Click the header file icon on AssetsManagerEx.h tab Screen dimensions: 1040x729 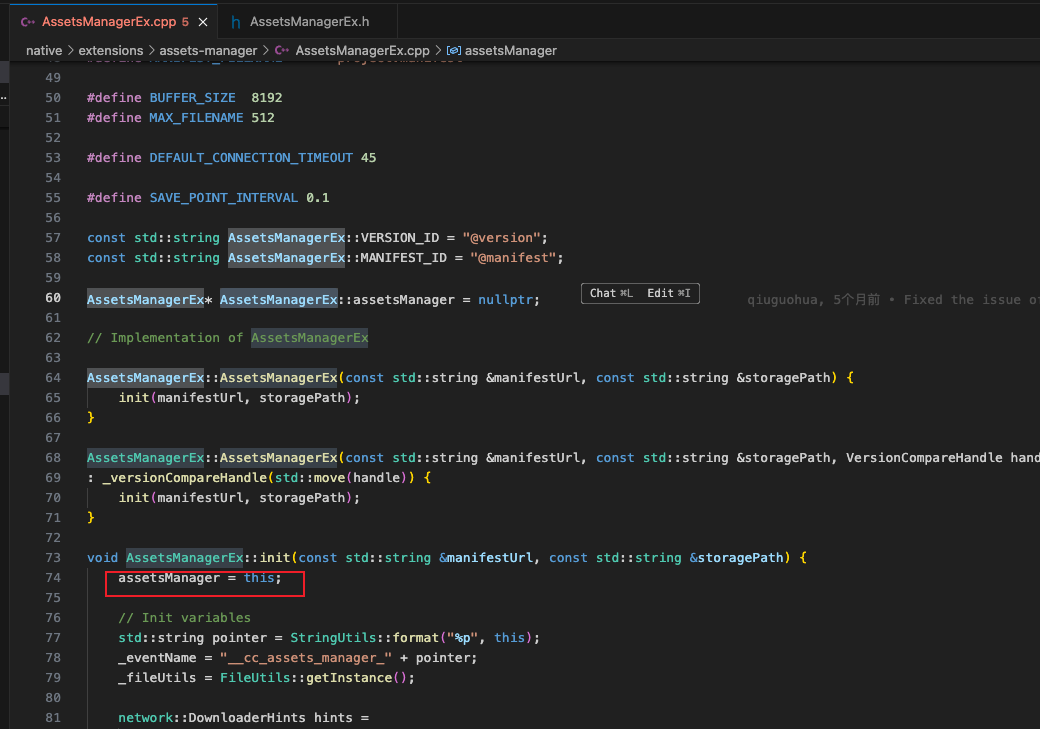[235, 23]
